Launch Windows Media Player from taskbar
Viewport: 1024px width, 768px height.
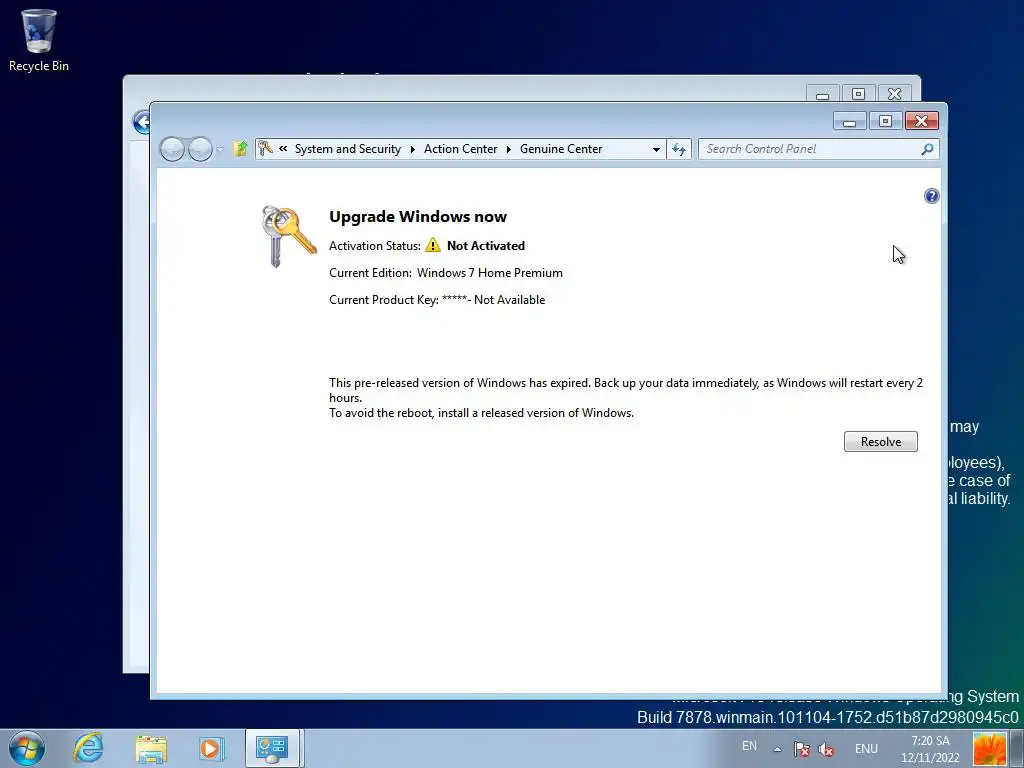pyautogui.click(x=211, y=748)
